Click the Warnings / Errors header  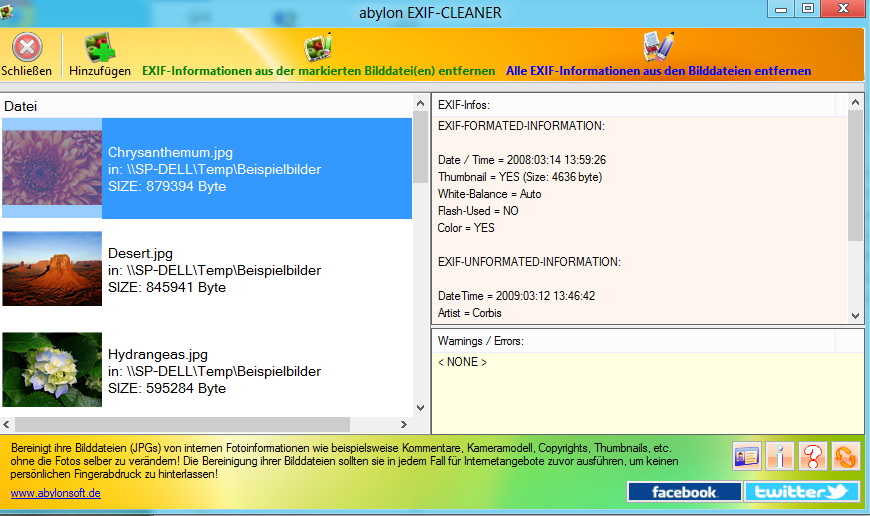coord(480,341)
